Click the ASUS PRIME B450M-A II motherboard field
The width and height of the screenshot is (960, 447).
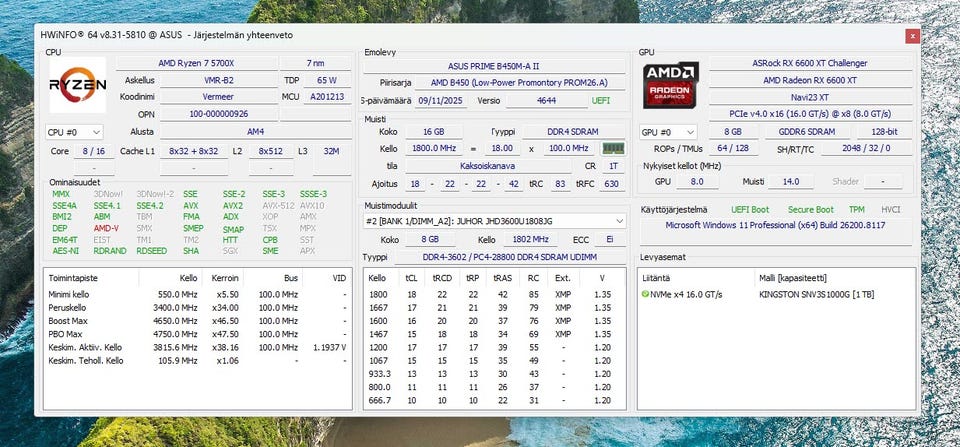pos(493,66)
